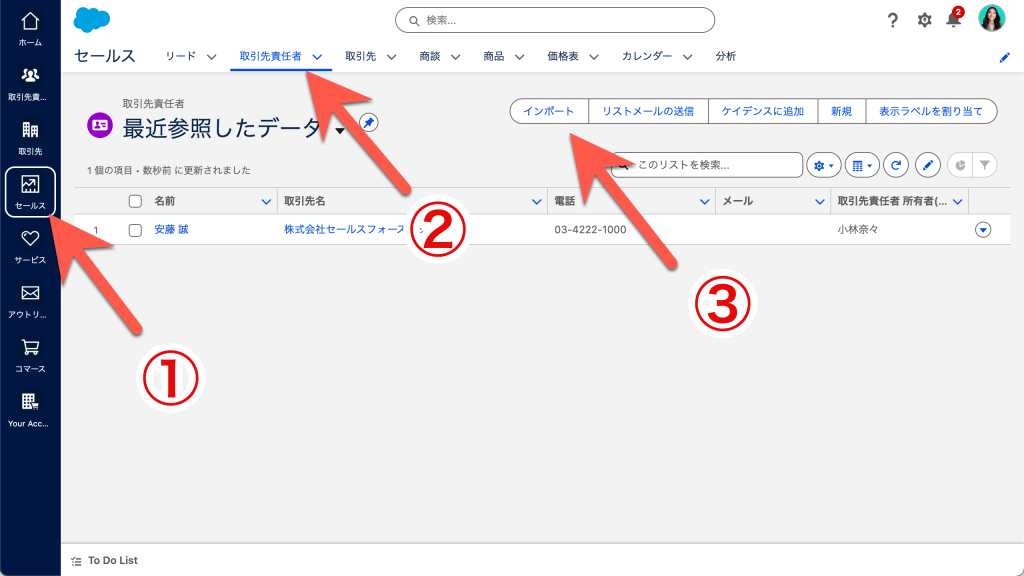The image size is (1024, 576).
Task: Switch to 価格表 tab
Action: [x=563, y=56]
